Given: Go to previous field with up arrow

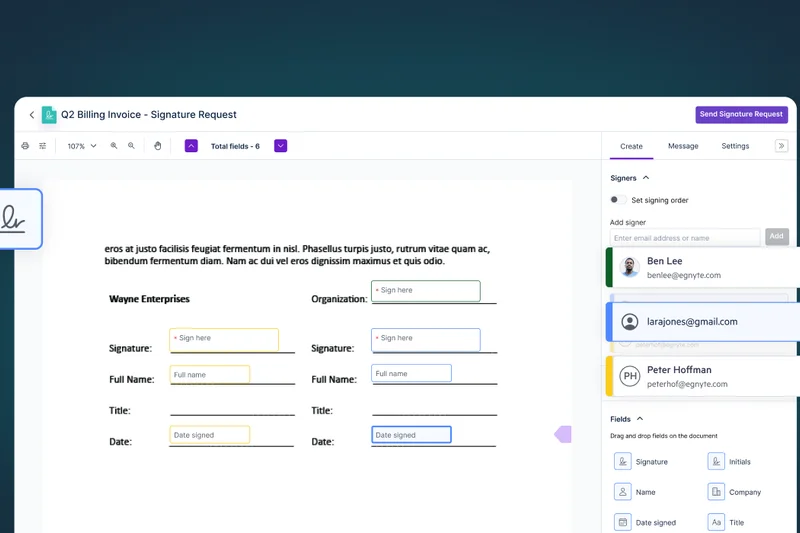Looking at the screenshot, I should pos(191,146).
